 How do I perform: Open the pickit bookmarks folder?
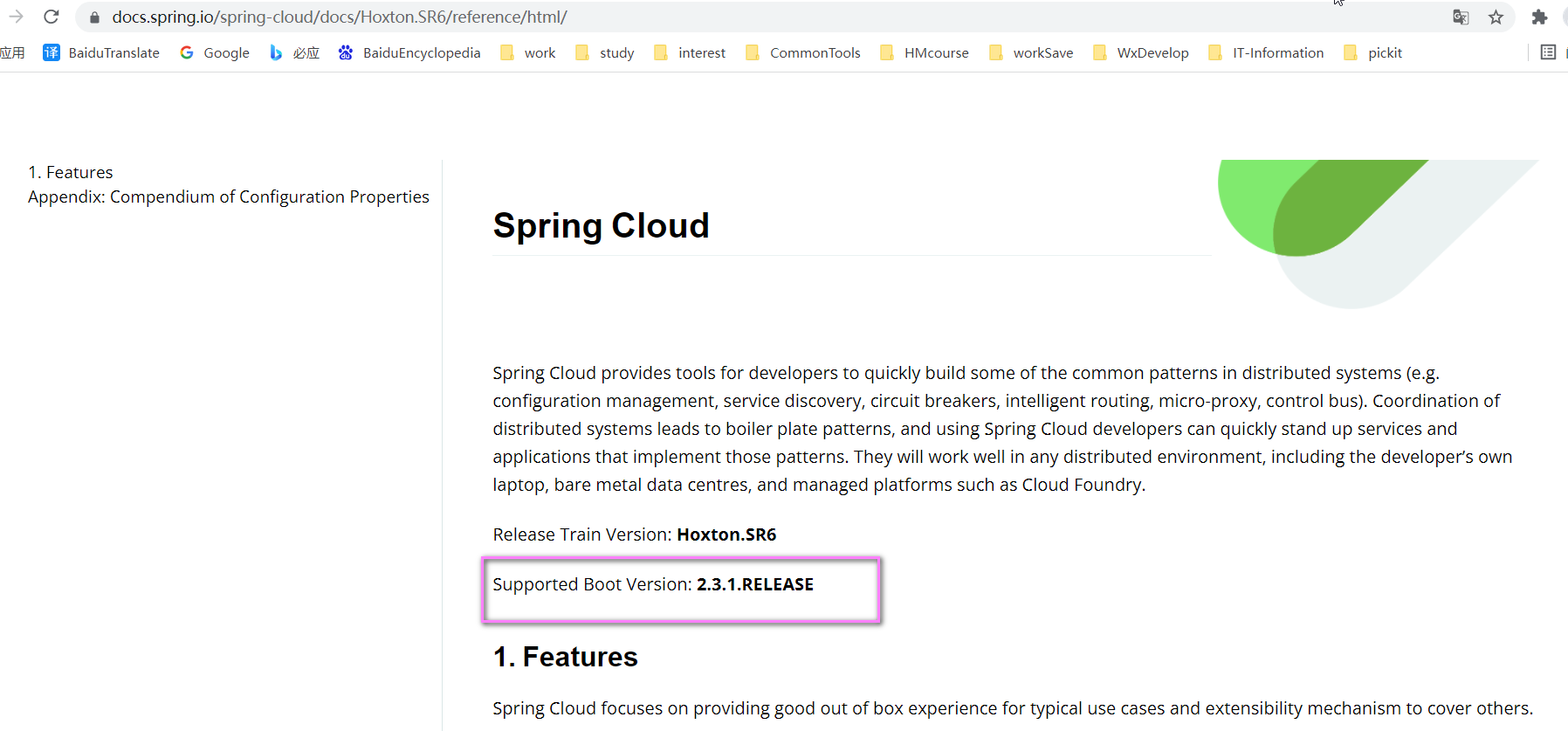click(1372, 52)
